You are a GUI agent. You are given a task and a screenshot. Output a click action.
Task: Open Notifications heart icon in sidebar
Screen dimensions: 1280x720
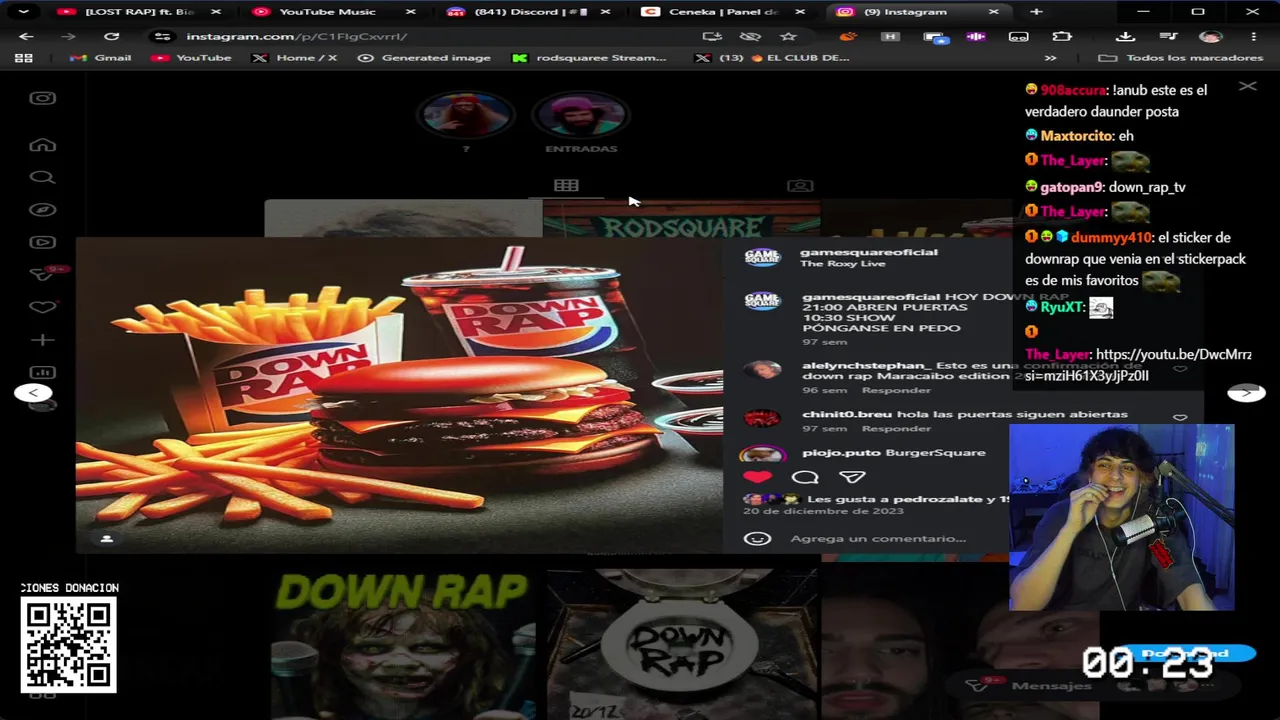click(42, 307)
